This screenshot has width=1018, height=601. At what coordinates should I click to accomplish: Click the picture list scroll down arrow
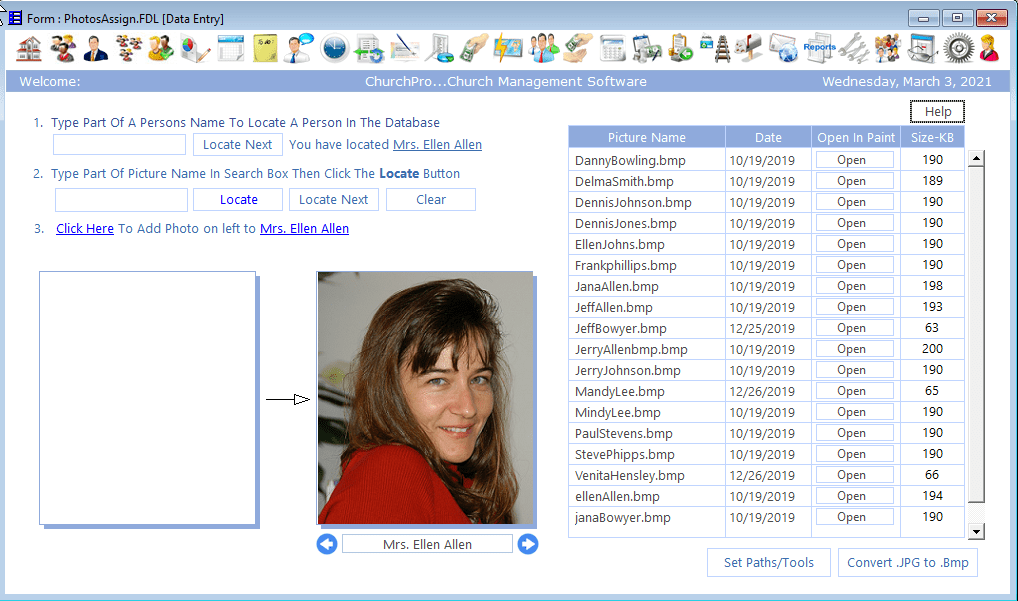pos(976,532)
